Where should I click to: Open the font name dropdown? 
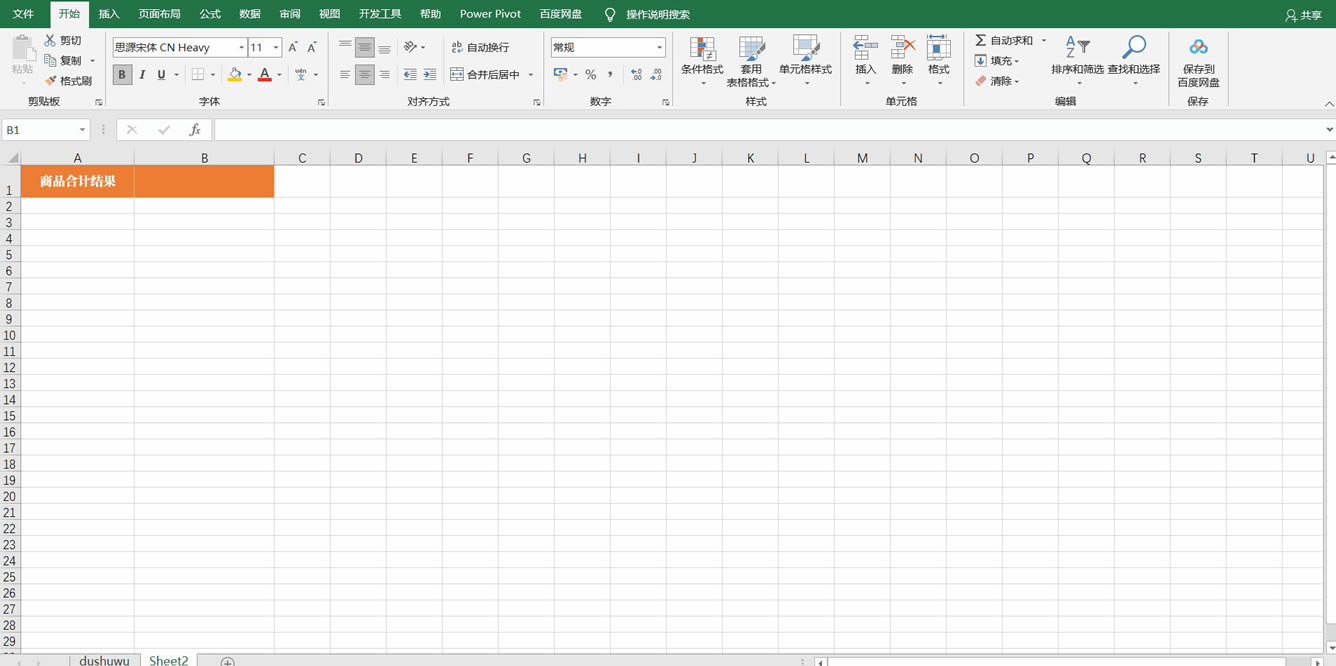[x=241, y=48]
